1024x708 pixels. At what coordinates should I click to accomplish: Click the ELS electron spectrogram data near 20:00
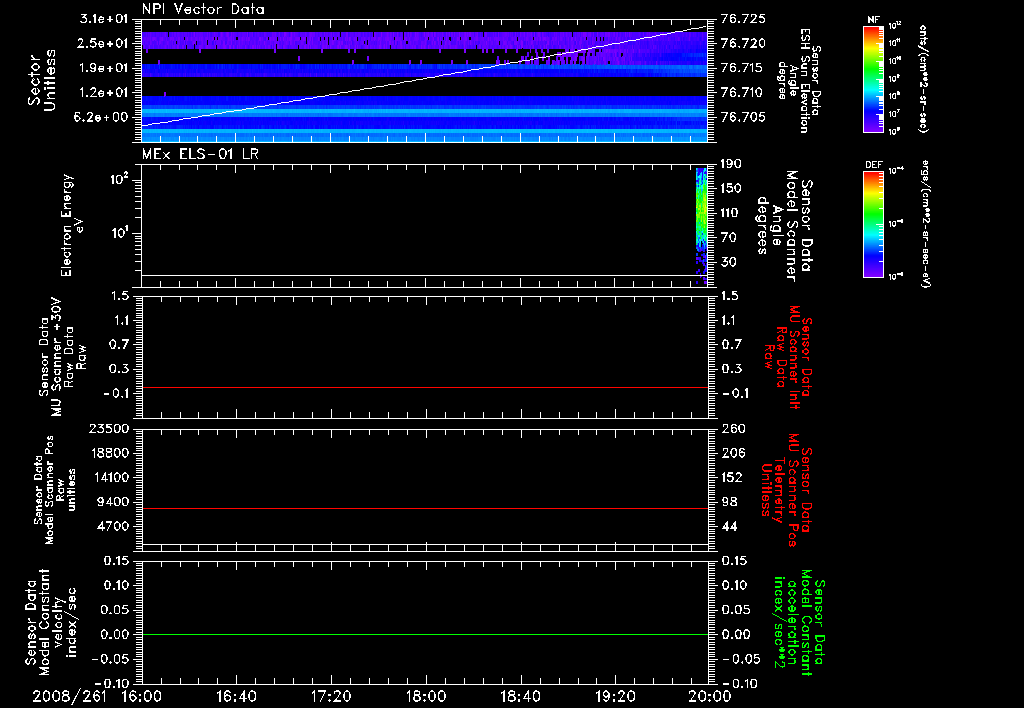tap(701, 225)
